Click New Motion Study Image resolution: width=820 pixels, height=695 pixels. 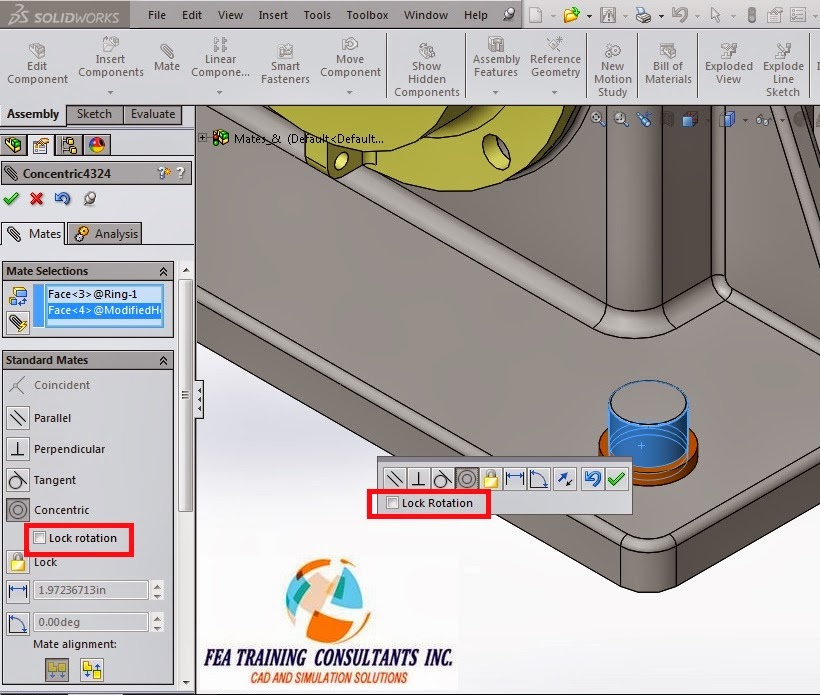(612, 60)
